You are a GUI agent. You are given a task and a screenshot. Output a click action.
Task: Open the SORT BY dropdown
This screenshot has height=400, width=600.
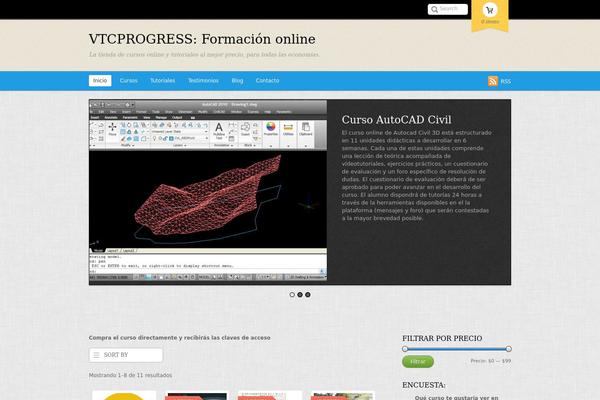point(126,355)
